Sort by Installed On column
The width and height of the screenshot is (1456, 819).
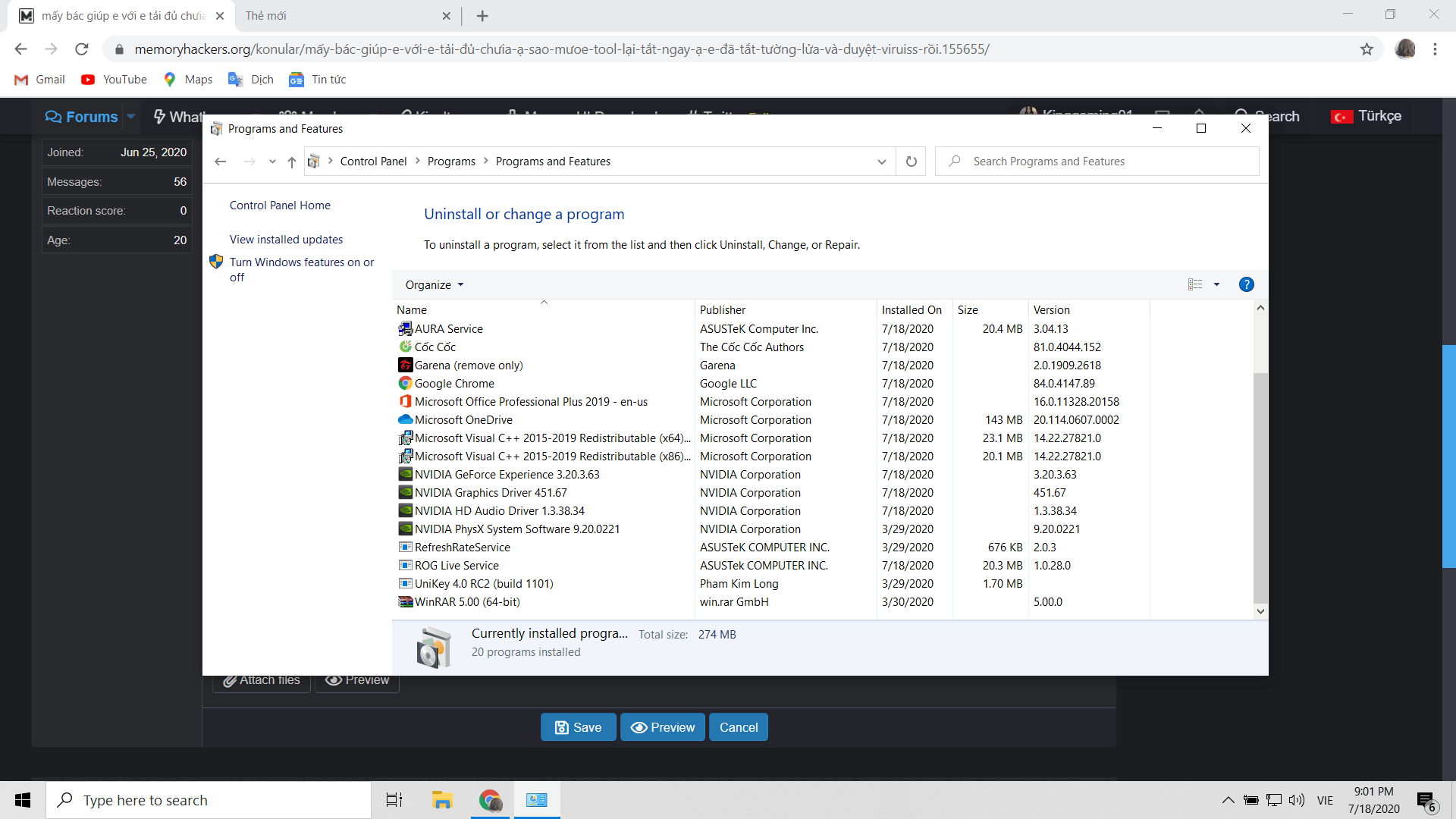tap(915, 309)
